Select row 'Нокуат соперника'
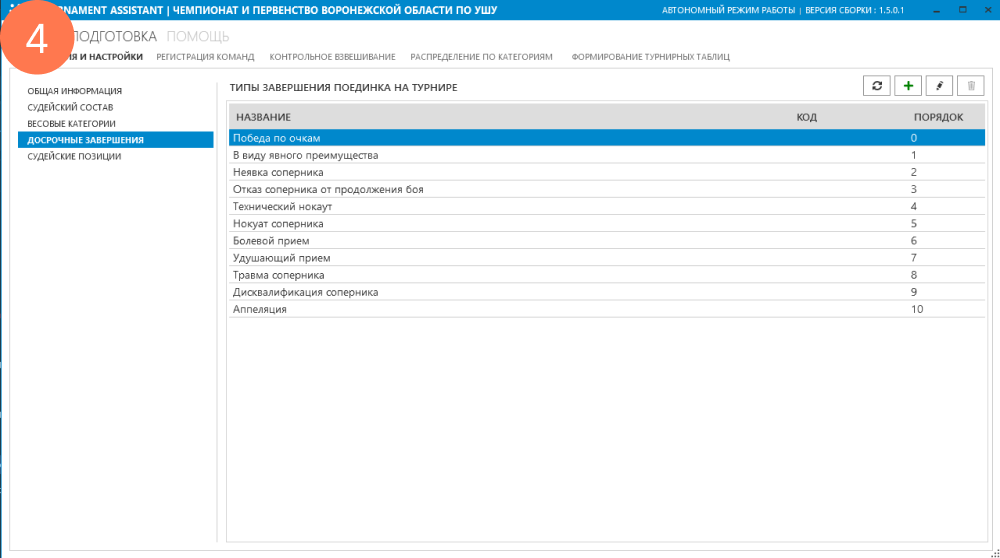This screenshot has height=558, width=1000. (x=607, y=224)
